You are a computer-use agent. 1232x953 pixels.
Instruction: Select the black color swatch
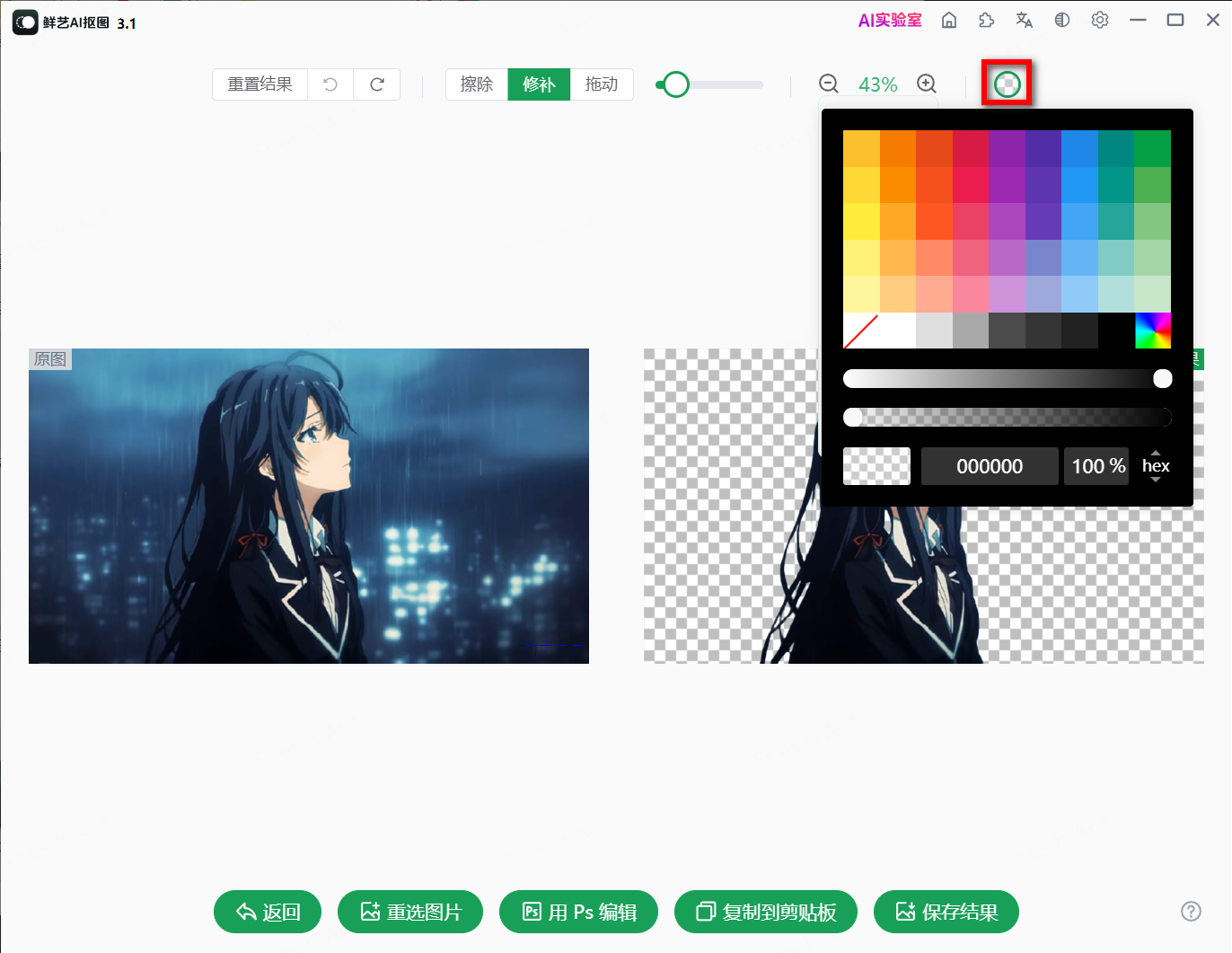click(1116, 331)
